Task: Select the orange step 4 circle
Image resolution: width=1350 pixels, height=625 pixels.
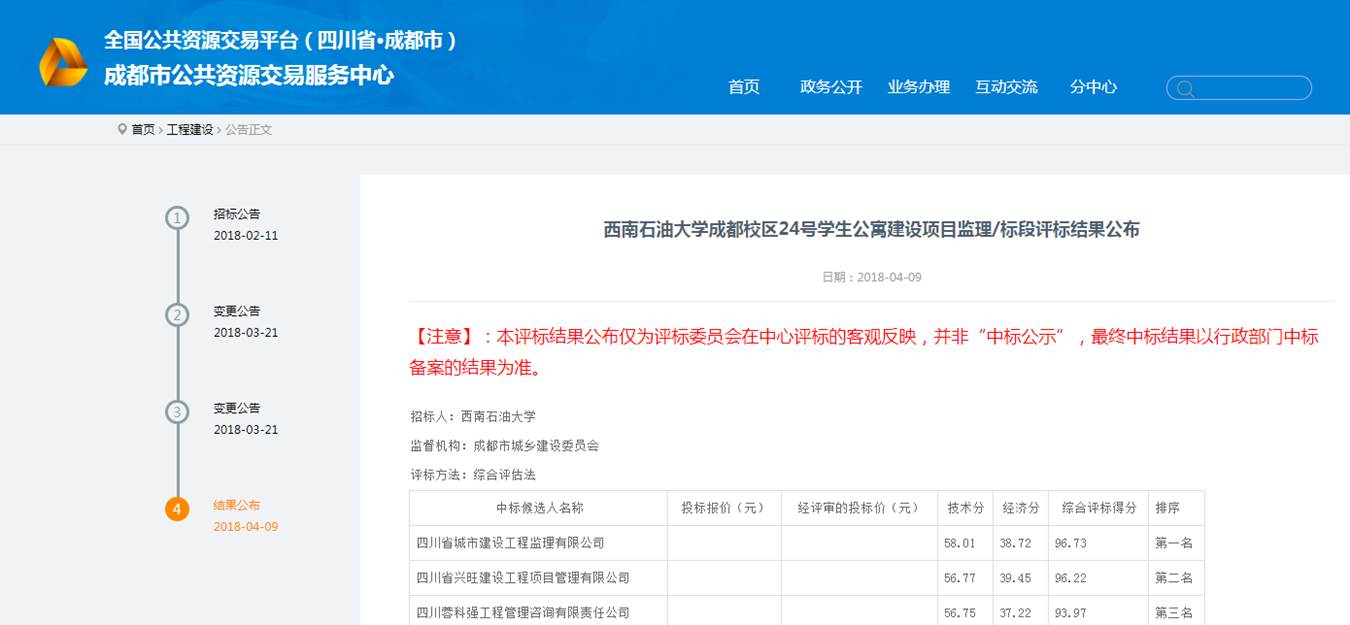Action: [x=177, y=509]
